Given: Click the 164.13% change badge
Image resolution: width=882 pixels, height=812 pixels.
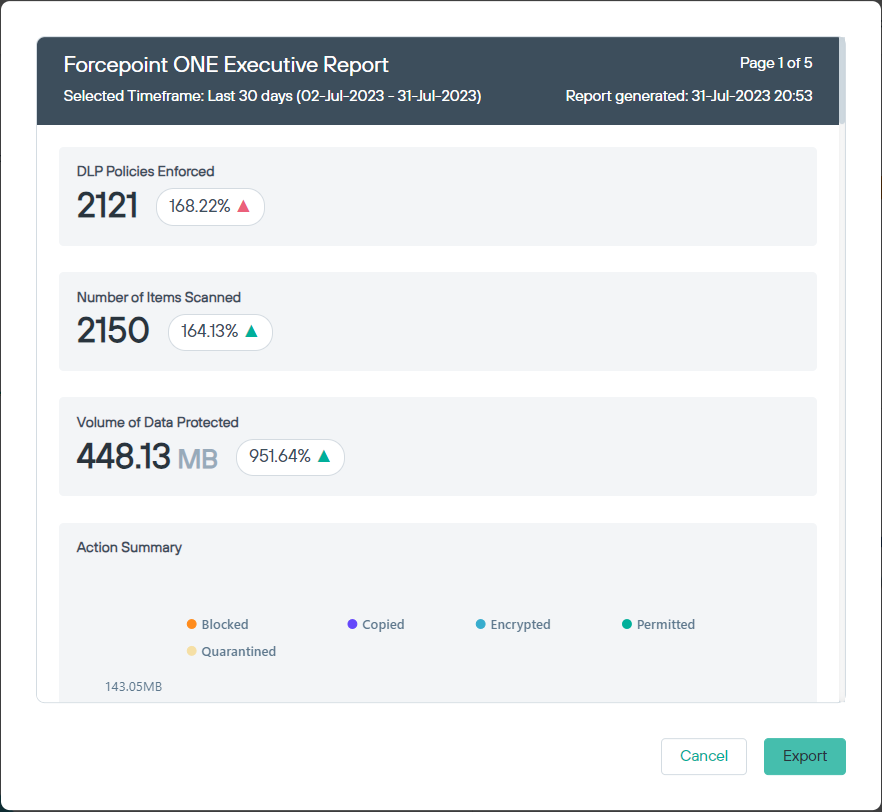Looking at the screenshot, I should click(x=220, y=332).
